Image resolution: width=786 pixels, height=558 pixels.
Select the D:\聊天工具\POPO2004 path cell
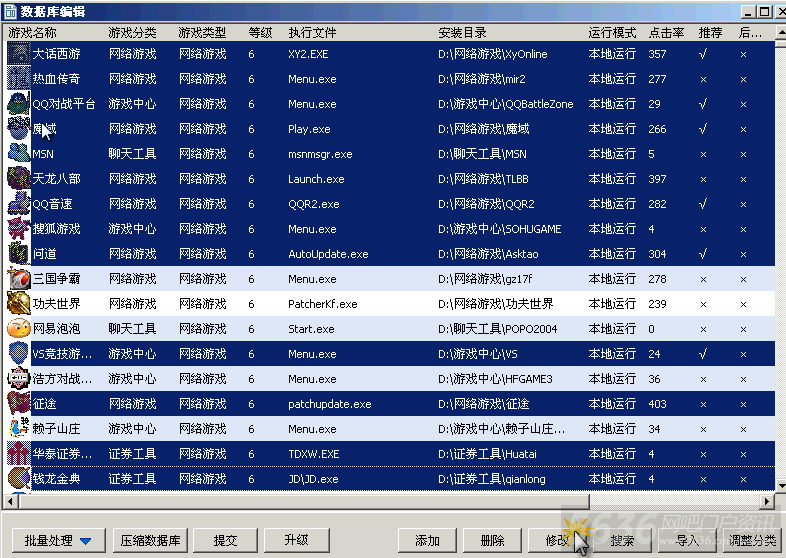point(498,329)
